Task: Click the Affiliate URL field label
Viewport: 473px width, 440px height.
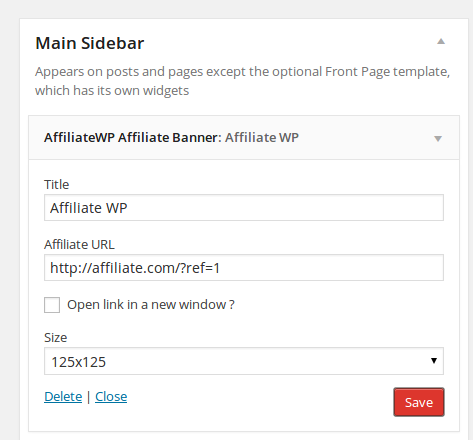Action: pos(79,244)
